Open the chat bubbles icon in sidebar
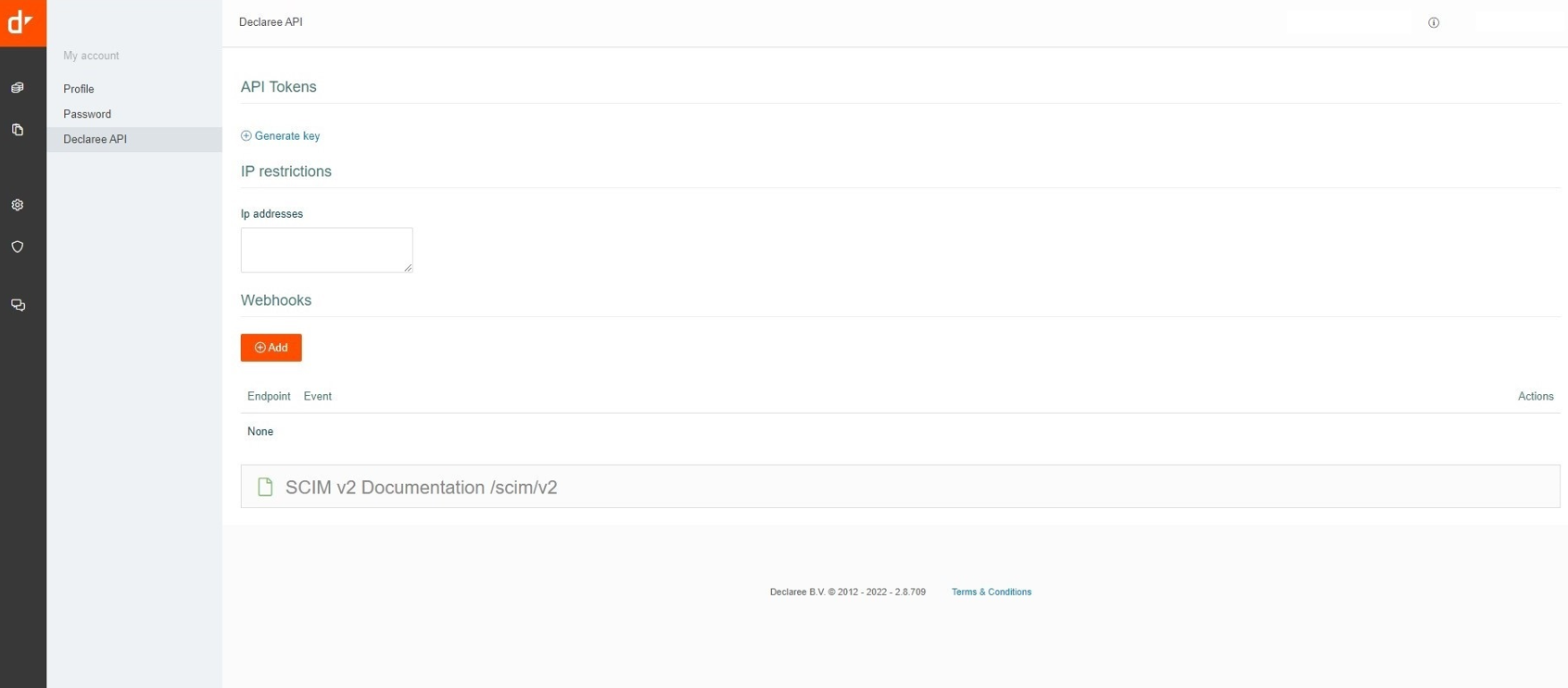This screenshot has width=1568, height=688. pos(18,305)
